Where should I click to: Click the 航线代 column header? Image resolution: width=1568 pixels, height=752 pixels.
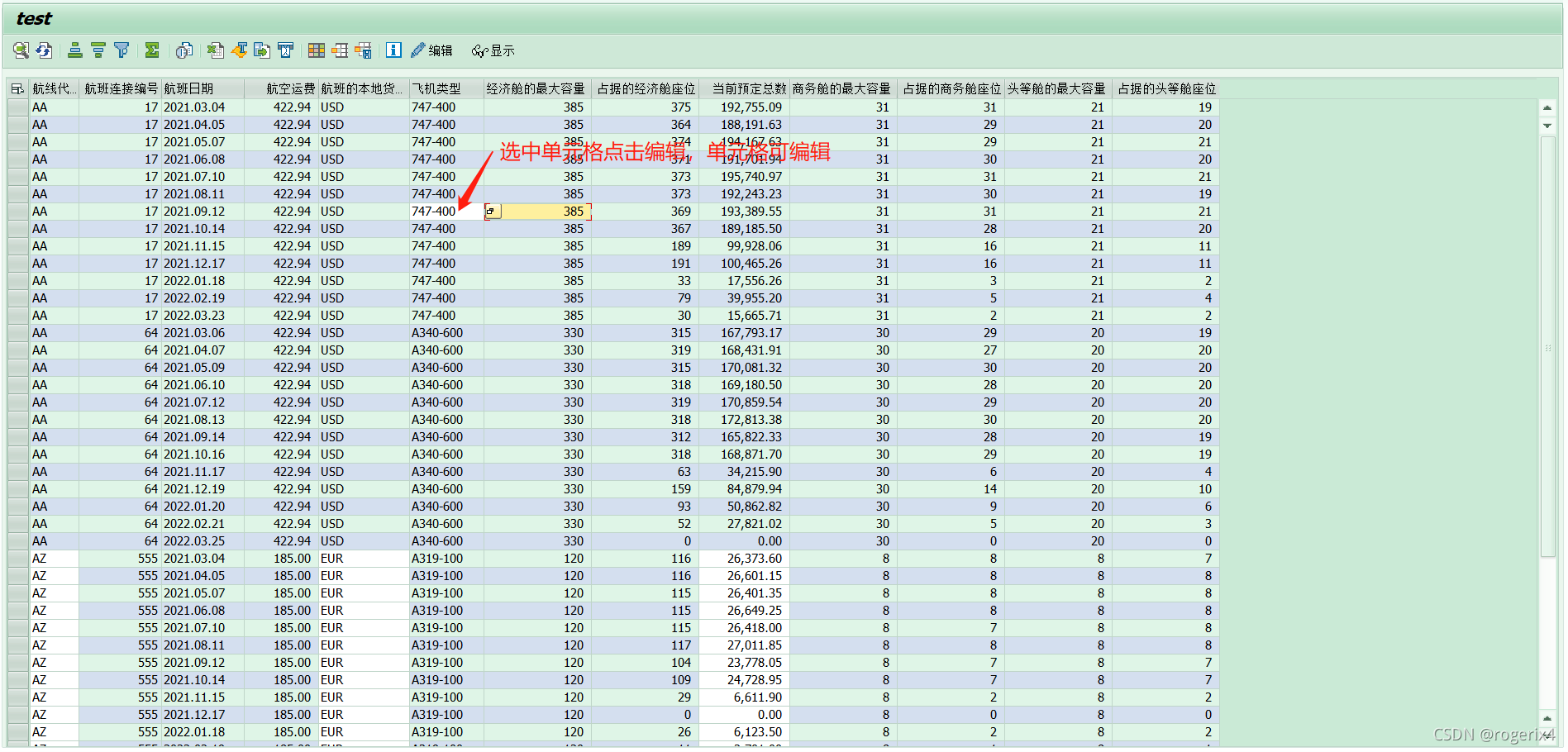coord(54,88)
